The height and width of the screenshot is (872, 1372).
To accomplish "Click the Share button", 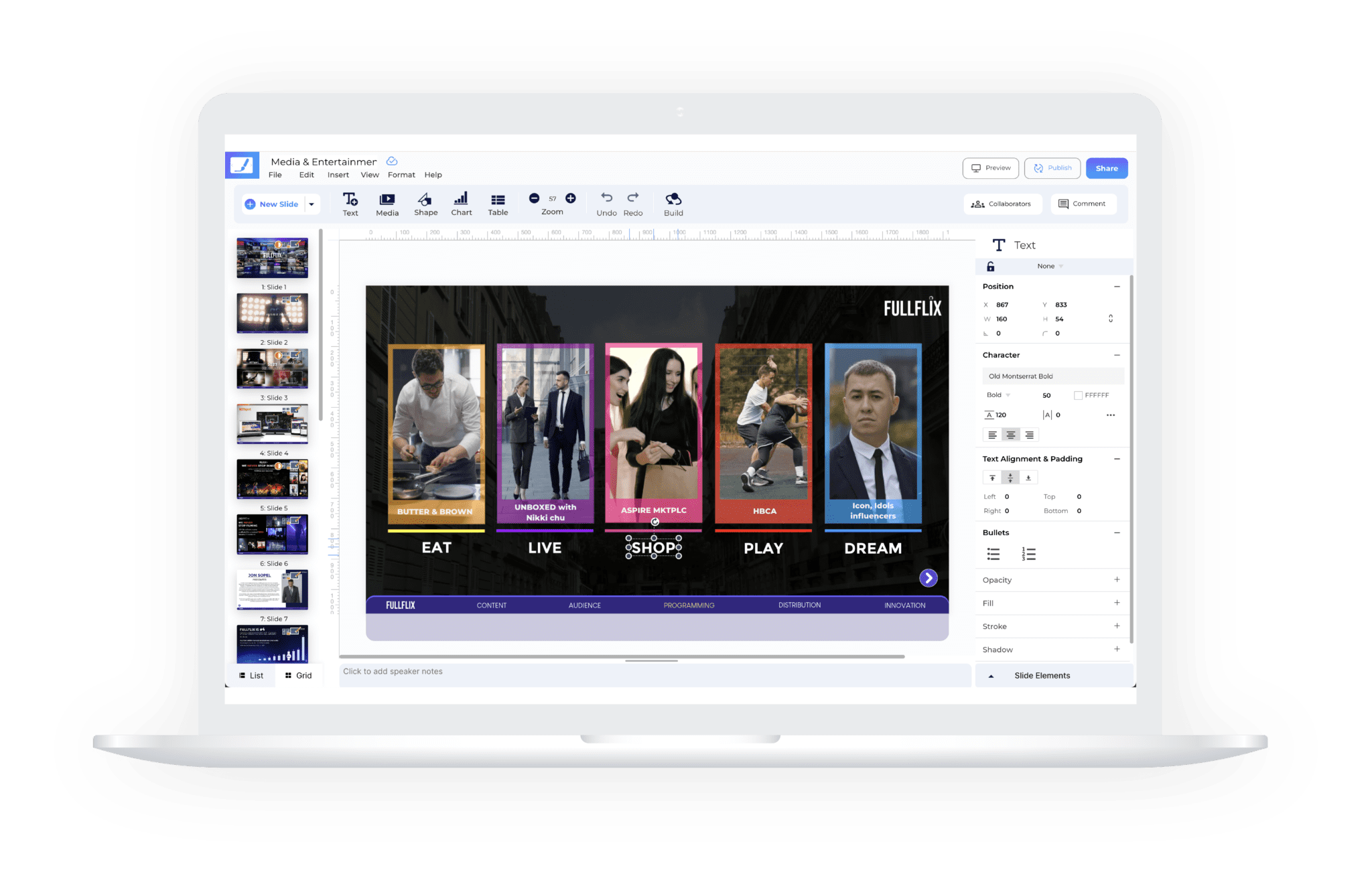I will [1107, 168].
